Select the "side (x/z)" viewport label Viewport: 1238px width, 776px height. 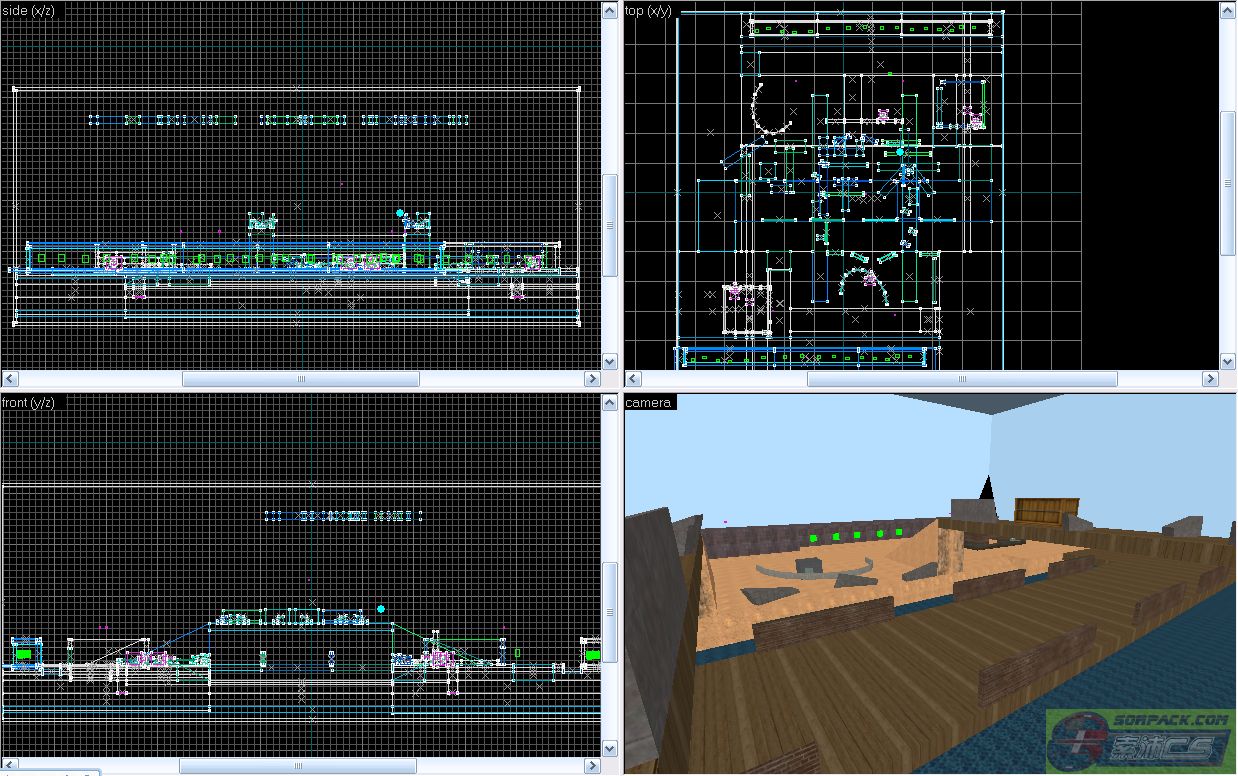coord(29,10)
